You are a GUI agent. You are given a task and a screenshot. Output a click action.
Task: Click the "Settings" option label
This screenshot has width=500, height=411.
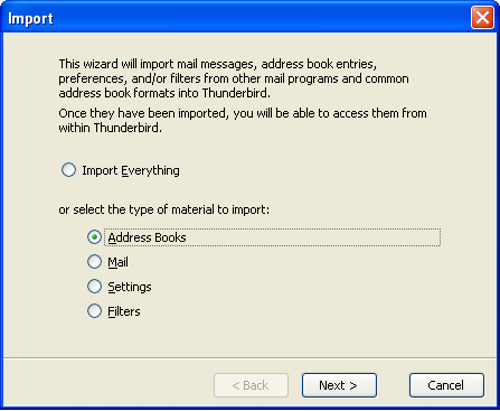pos(130,287)
